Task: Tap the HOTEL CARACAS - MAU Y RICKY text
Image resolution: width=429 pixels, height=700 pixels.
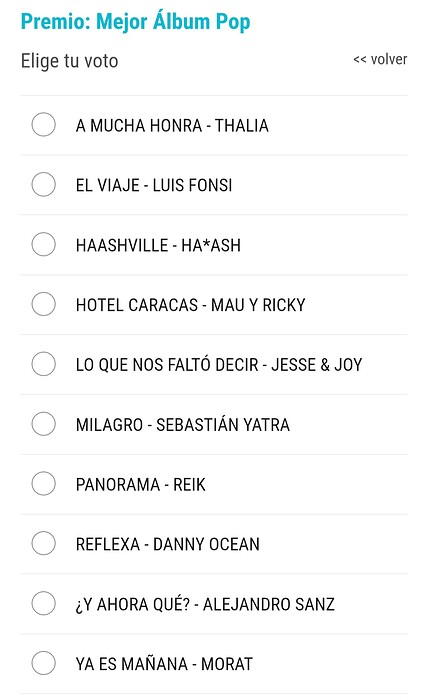Action: pyautogui.click(x=191, y=305)
